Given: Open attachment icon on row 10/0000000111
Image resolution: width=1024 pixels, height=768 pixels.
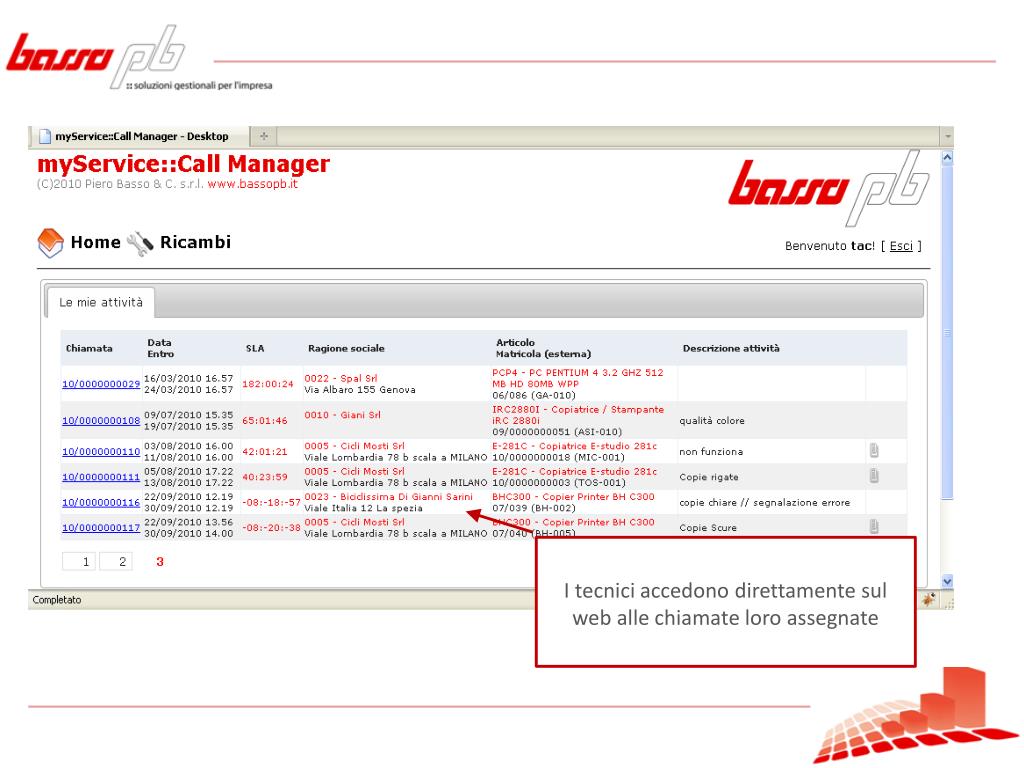Looking at the screenshot, I should pyautogui.click(x=874, y=476).
